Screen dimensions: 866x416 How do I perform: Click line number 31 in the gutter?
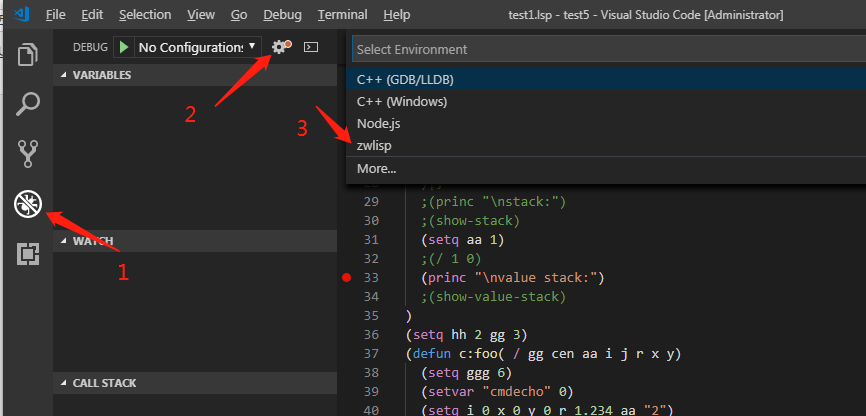[x=371, y=240]
